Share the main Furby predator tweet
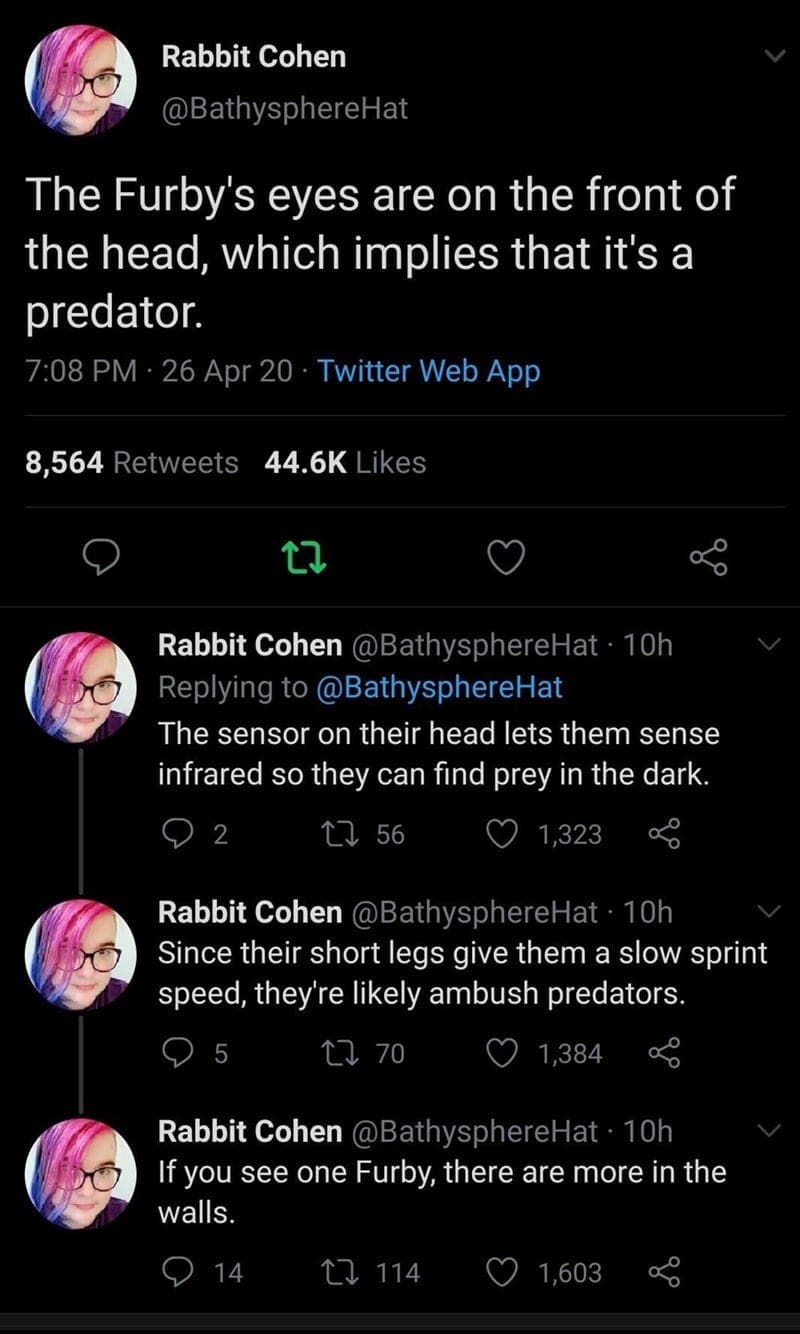The width and height of the screenshot is (800, 1334). click(x=710, y=558)
